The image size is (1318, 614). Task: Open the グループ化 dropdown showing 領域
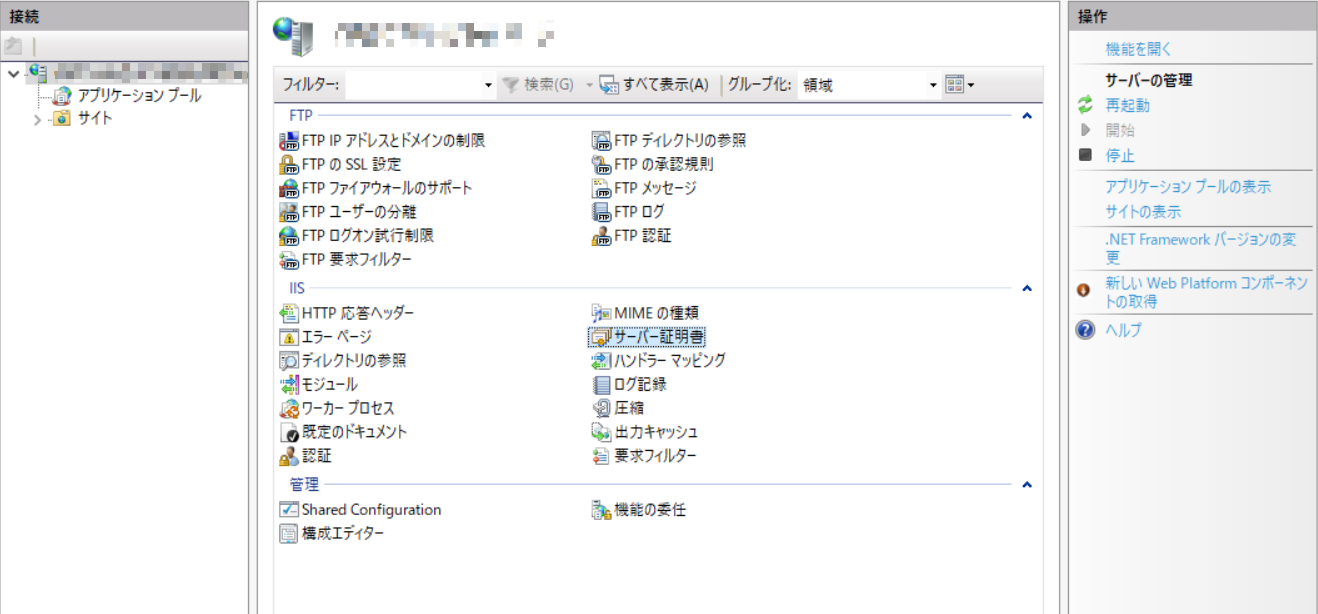[x=869, y=85]
